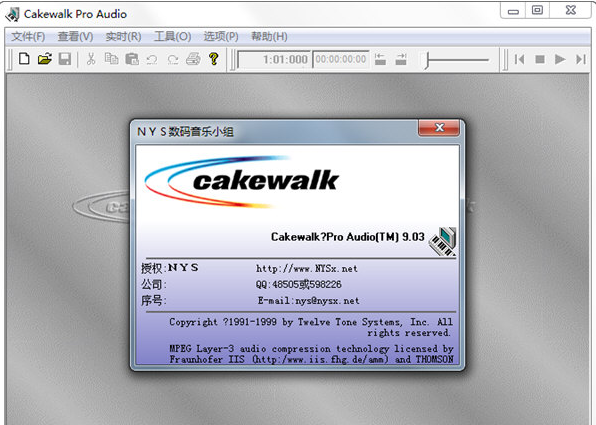The height and width of the screenshot is (425, 596).
Task: Click the position slider in the toolbar
Action: pos(456,60)
